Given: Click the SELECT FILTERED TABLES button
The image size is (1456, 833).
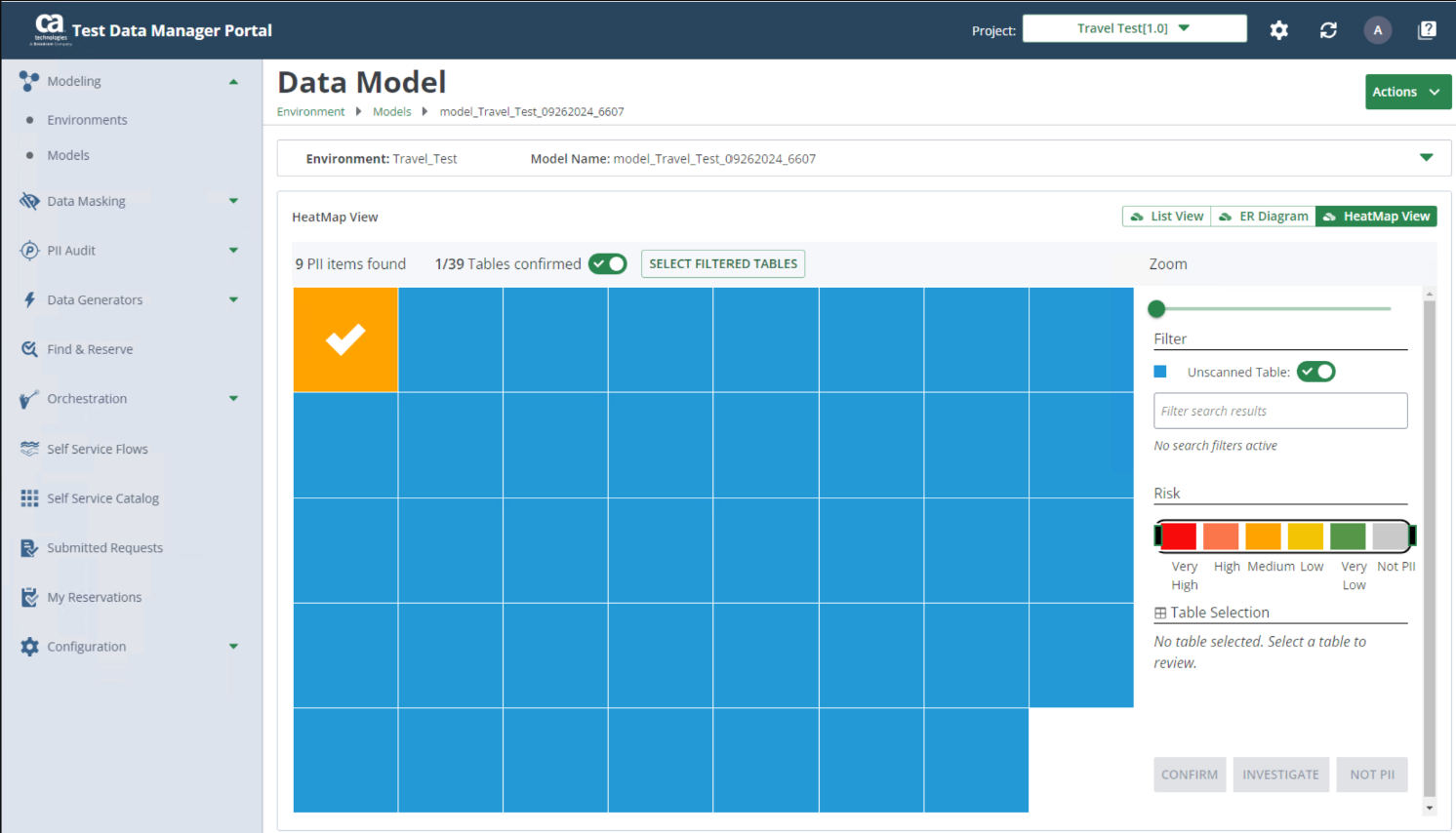Looking at the screenshot, I should (x=722, y=264).
